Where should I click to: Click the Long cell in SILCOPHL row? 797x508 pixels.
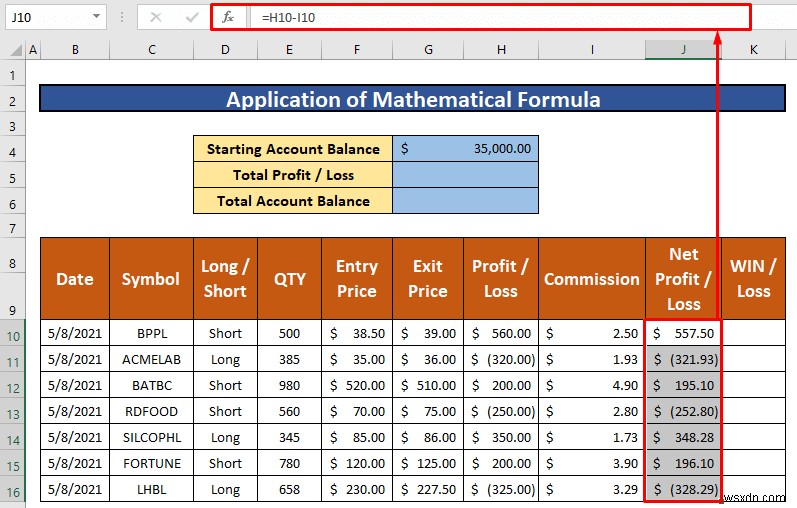[225, 437]
